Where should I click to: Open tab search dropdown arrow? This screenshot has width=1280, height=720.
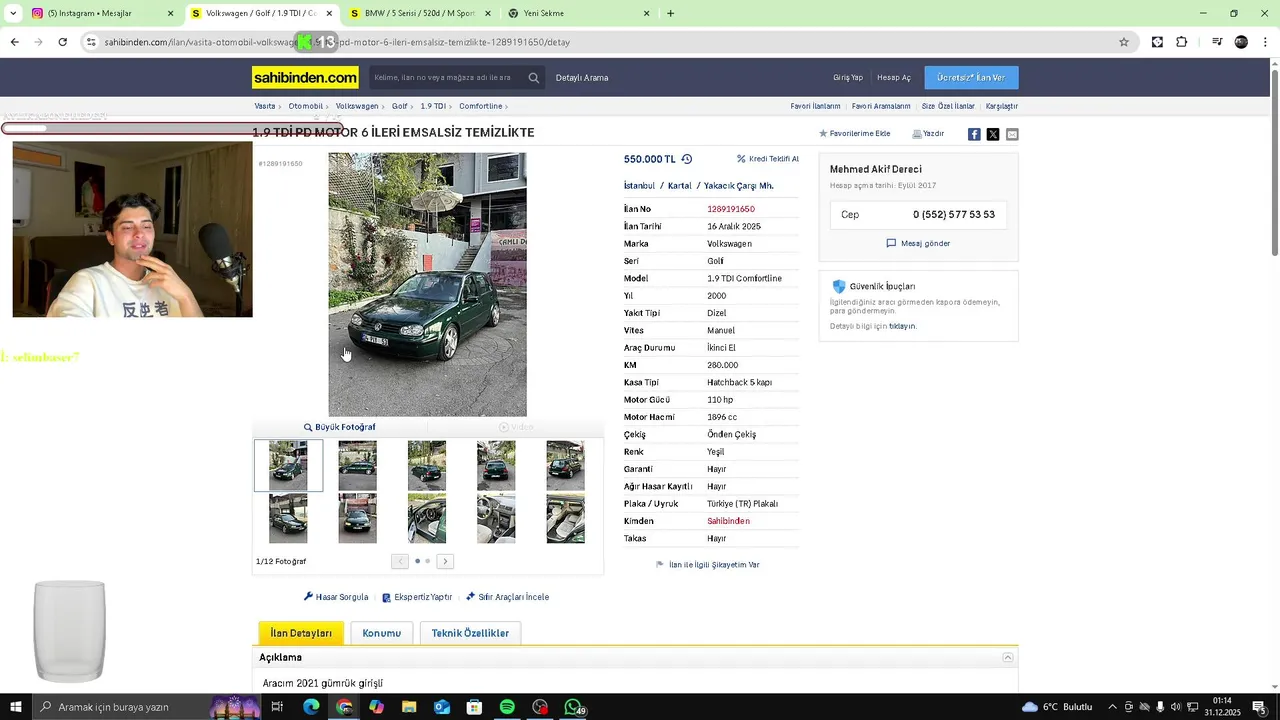13,13
